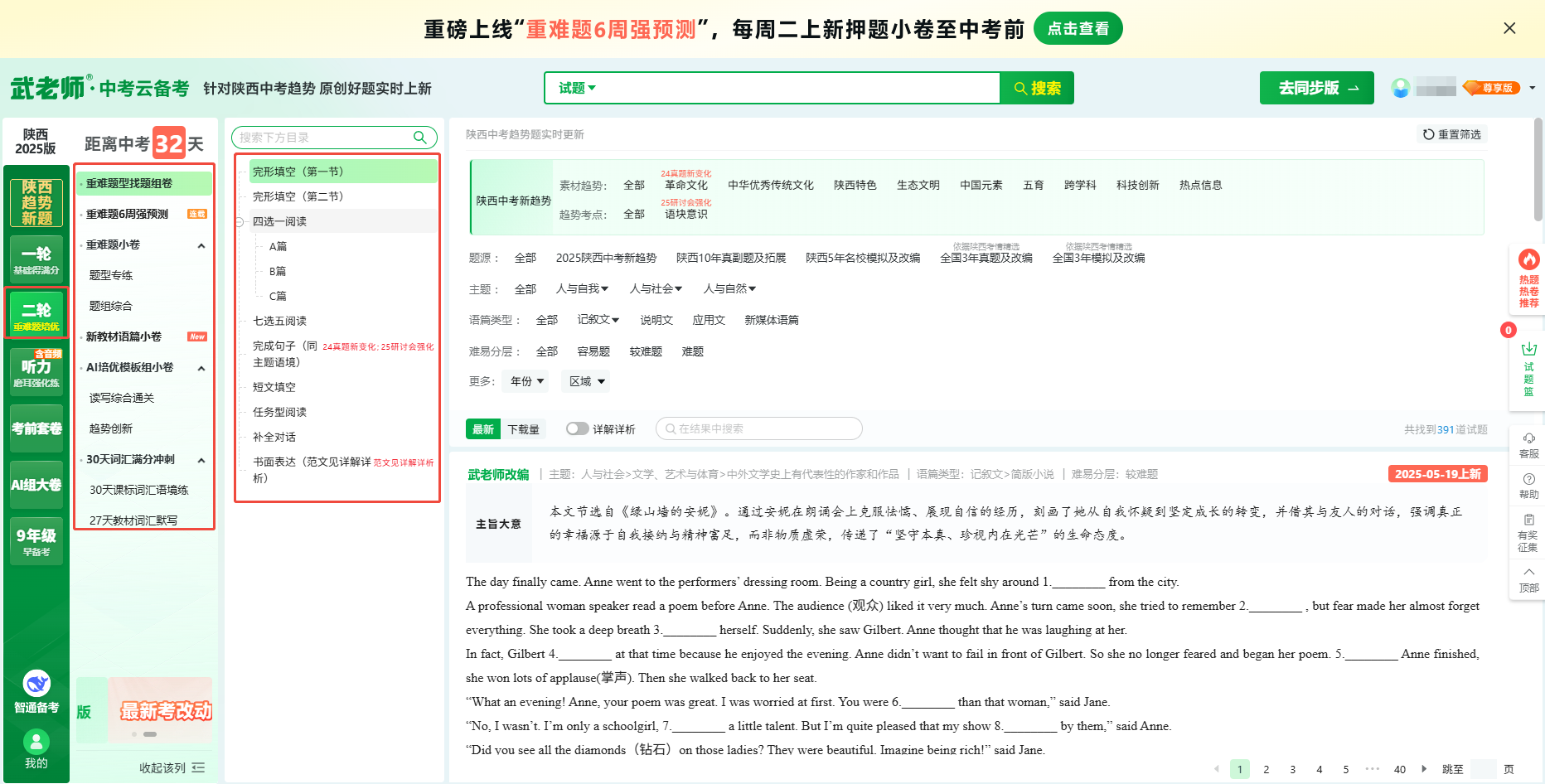
Task: Click the green 搜索 button
Action: tap(1037, 88)
